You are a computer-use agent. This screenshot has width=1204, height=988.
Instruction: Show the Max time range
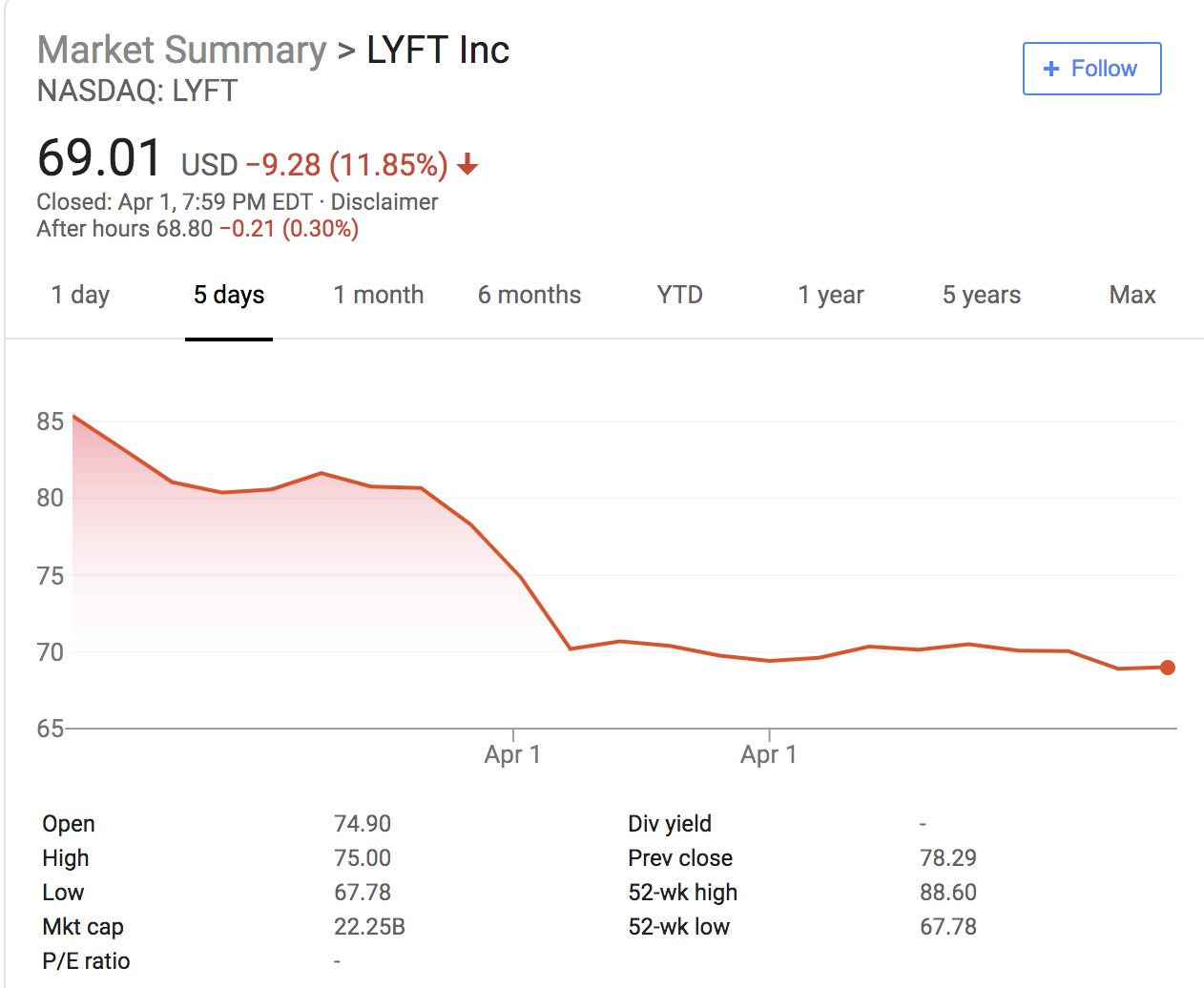click(1132, 295)
